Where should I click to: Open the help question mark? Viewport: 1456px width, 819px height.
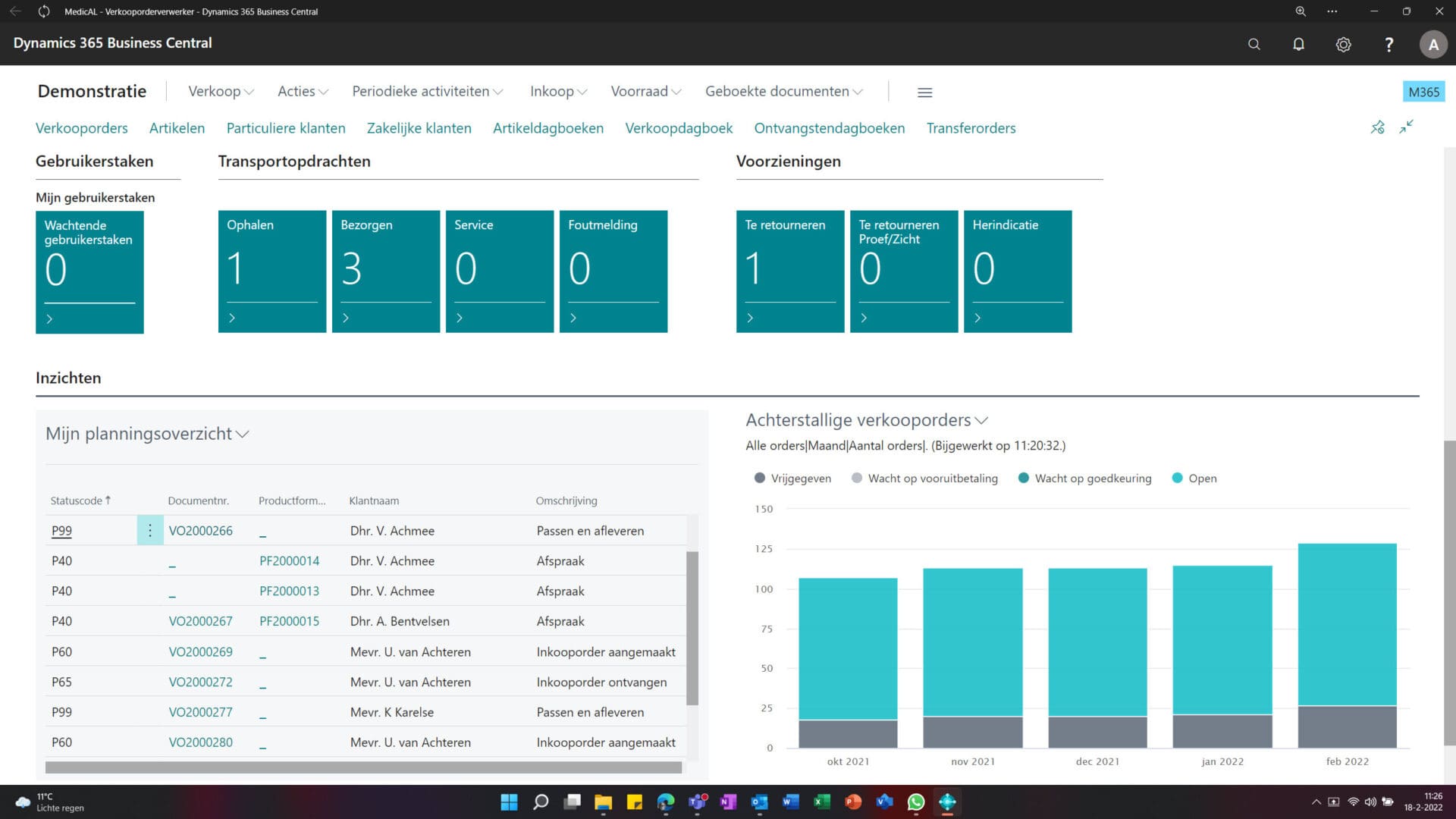(x=1389, y=44)
